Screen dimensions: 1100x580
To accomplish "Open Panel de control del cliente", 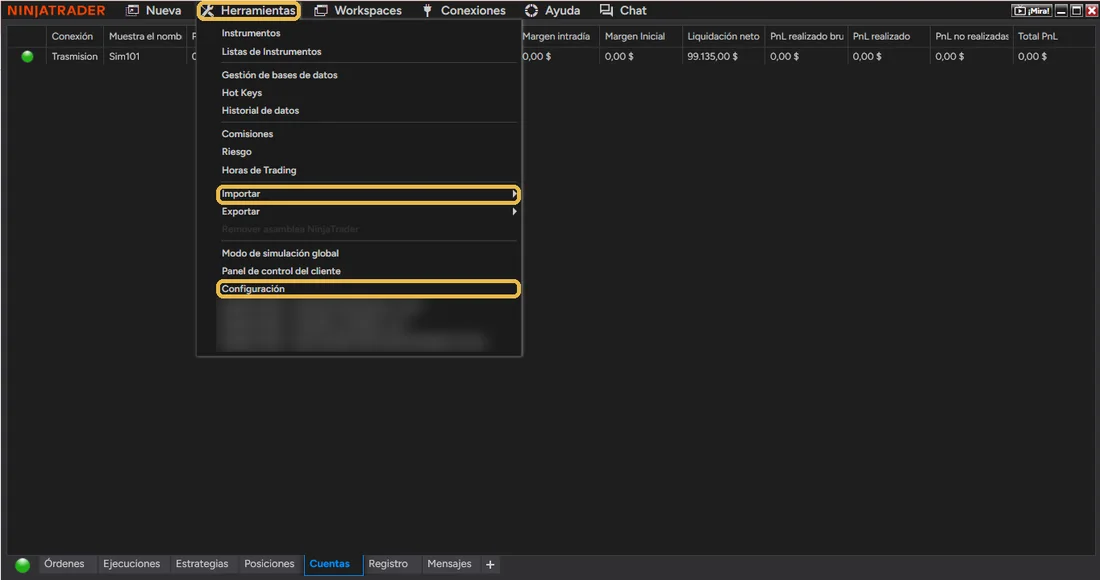I will click(281, 271).
